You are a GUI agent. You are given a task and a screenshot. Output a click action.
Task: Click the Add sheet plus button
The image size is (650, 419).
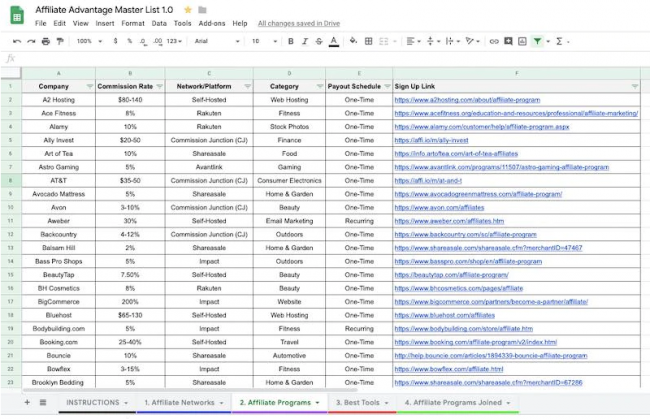coord(27,402)
